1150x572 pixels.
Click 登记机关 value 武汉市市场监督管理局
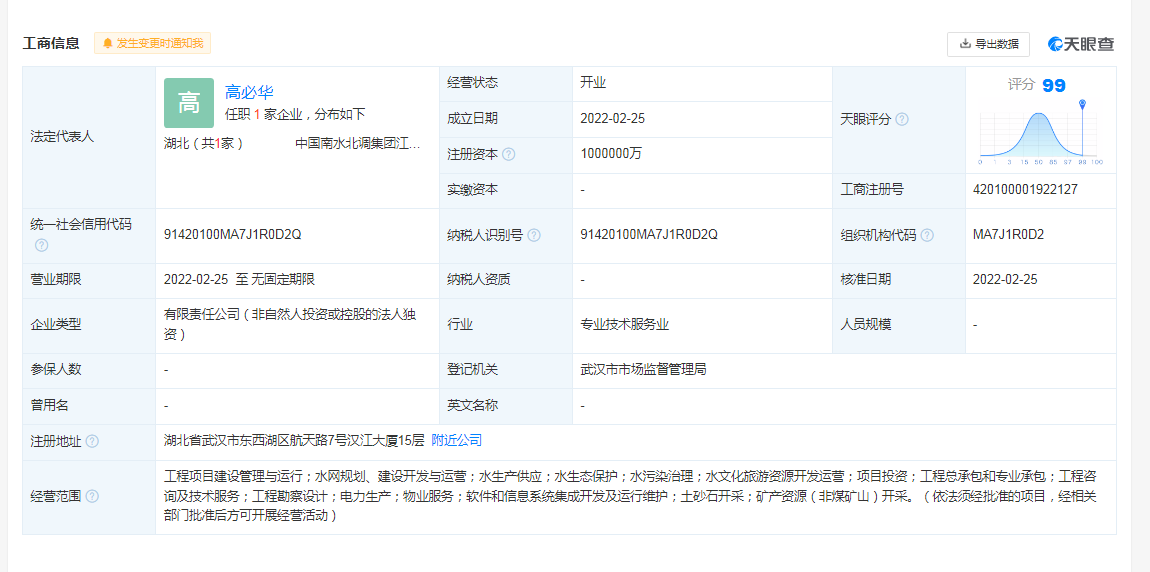coord(642,370)
